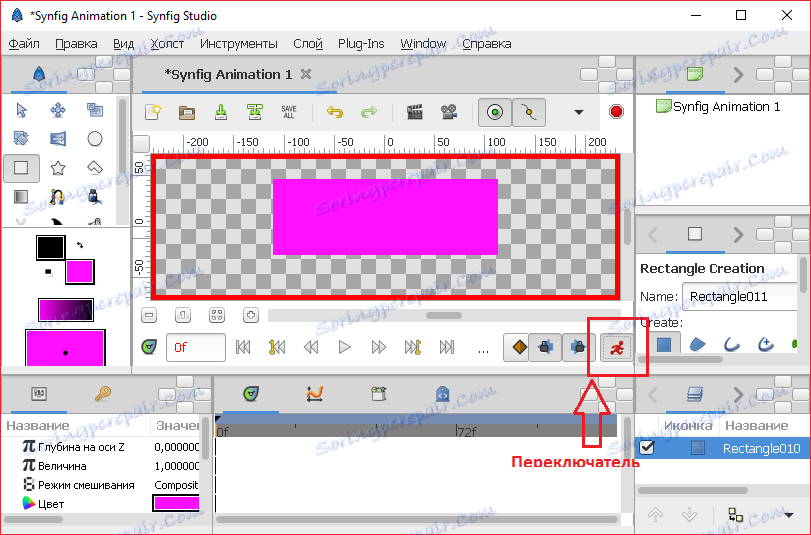Open the Вид menu
Viewport: 811px width, 535px height.
tap(123, 44)
